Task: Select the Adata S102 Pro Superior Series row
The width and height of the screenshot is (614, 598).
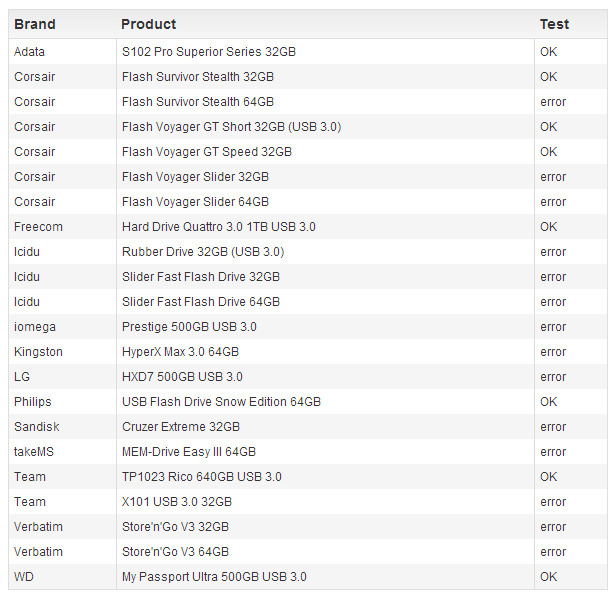Action: pos(308,52)
